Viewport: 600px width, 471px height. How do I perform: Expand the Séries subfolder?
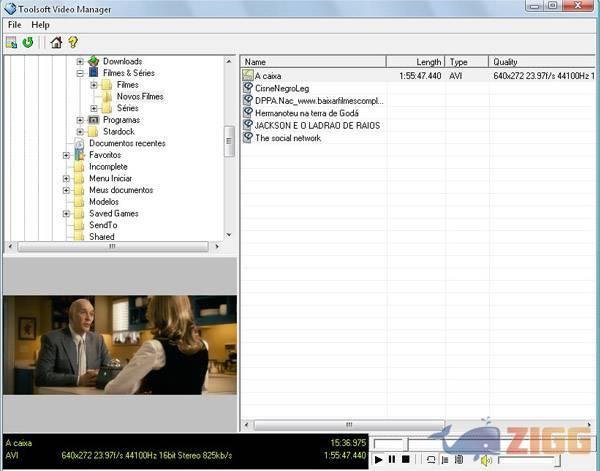tap(94, 108)
